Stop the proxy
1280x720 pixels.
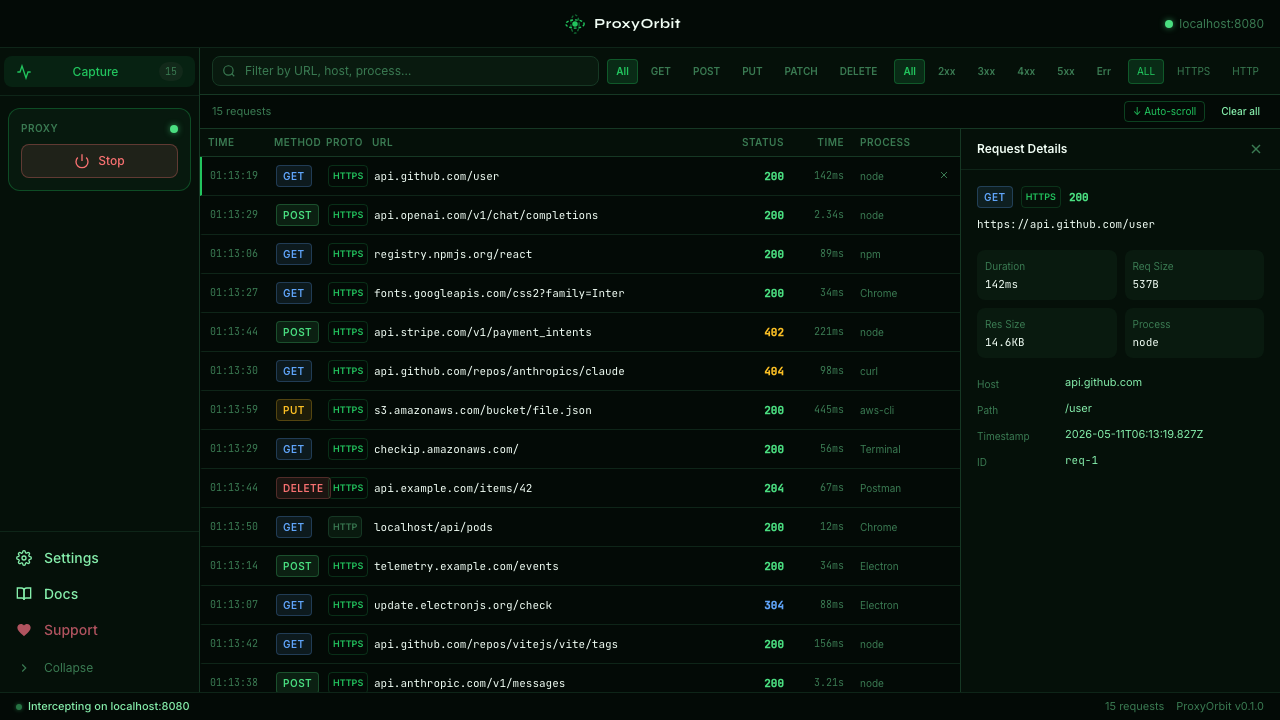pos(99,161)
